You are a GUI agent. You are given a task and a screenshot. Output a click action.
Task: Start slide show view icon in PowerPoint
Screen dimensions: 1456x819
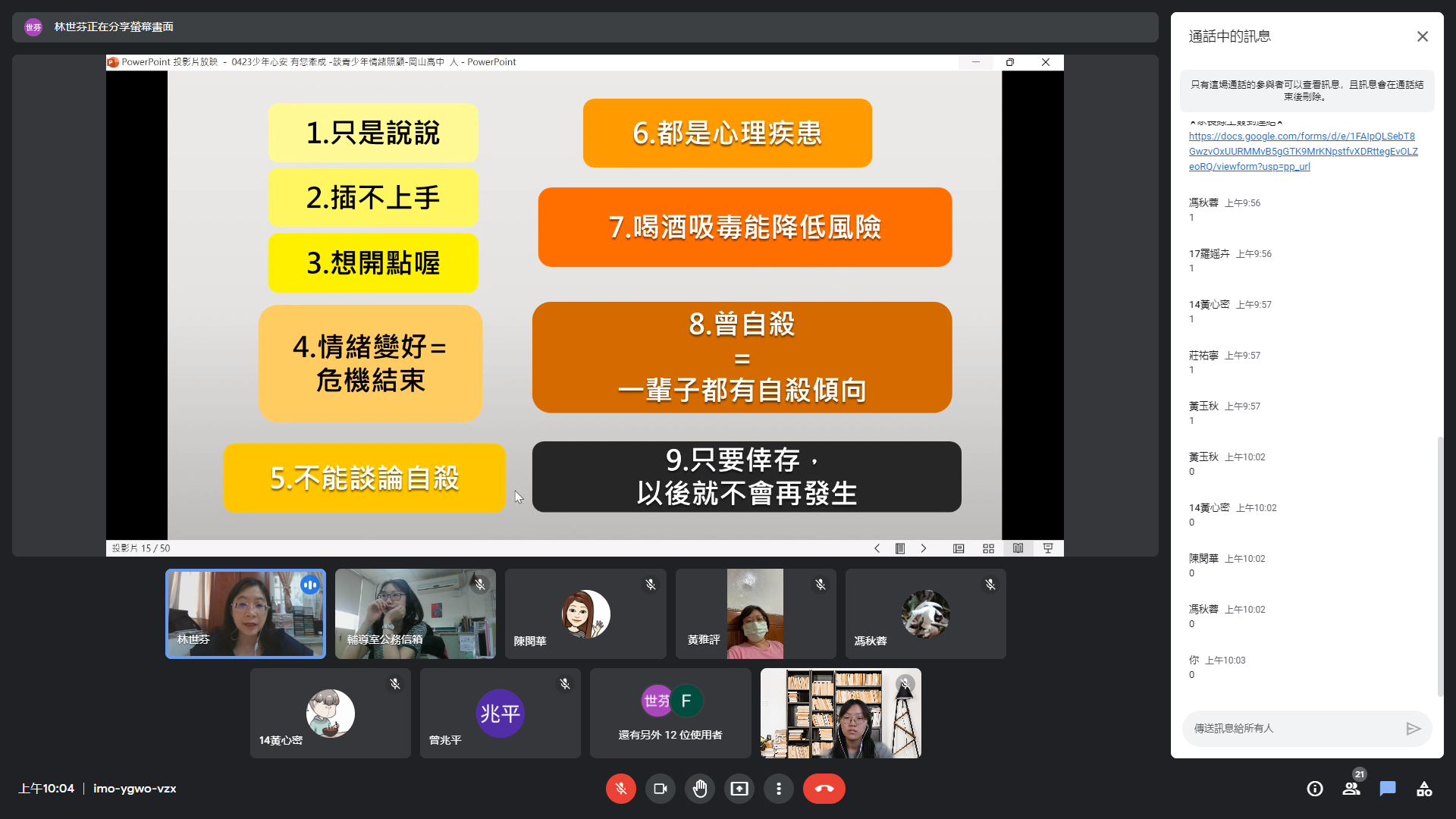(1048, 548)
